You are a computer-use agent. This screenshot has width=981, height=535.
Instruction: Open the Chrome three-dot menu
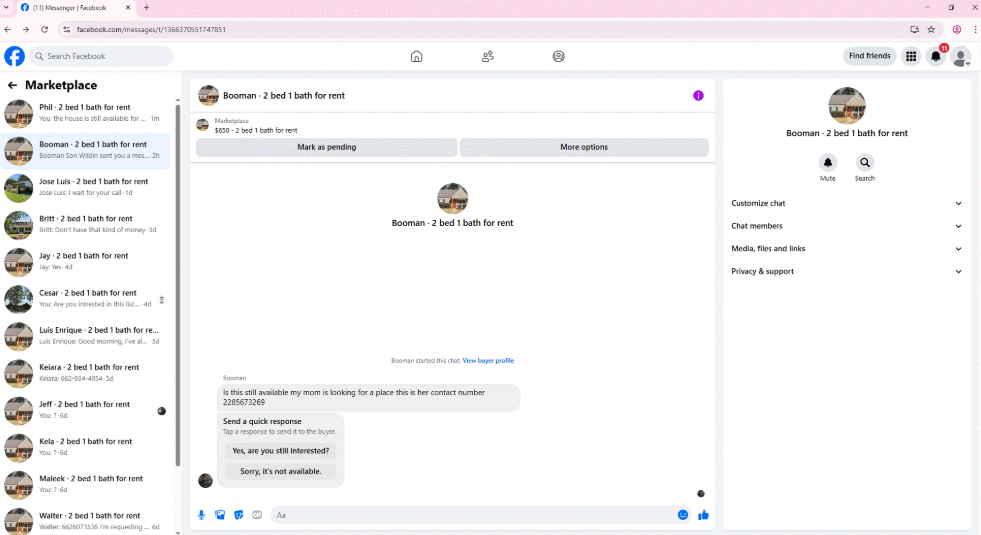[975, 29]
